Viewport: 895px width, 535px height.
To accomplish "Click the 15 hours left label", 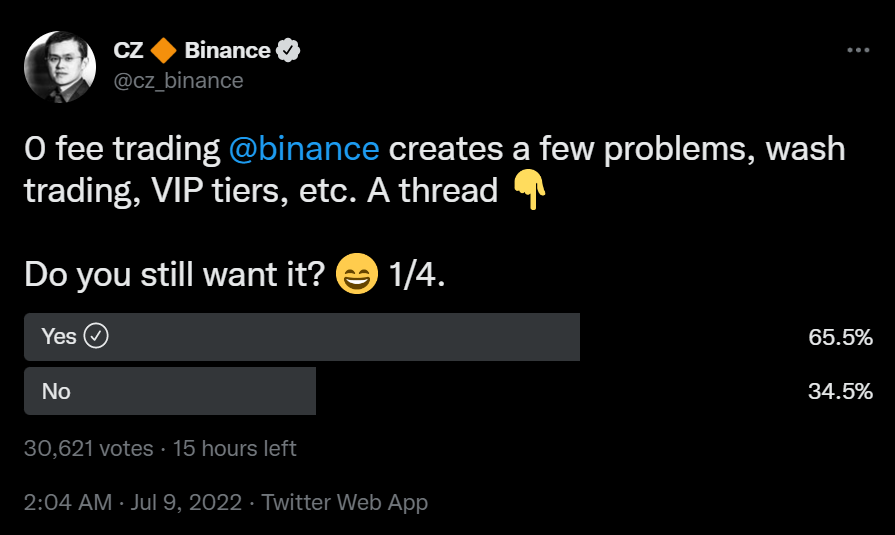I will click(235, 448).
